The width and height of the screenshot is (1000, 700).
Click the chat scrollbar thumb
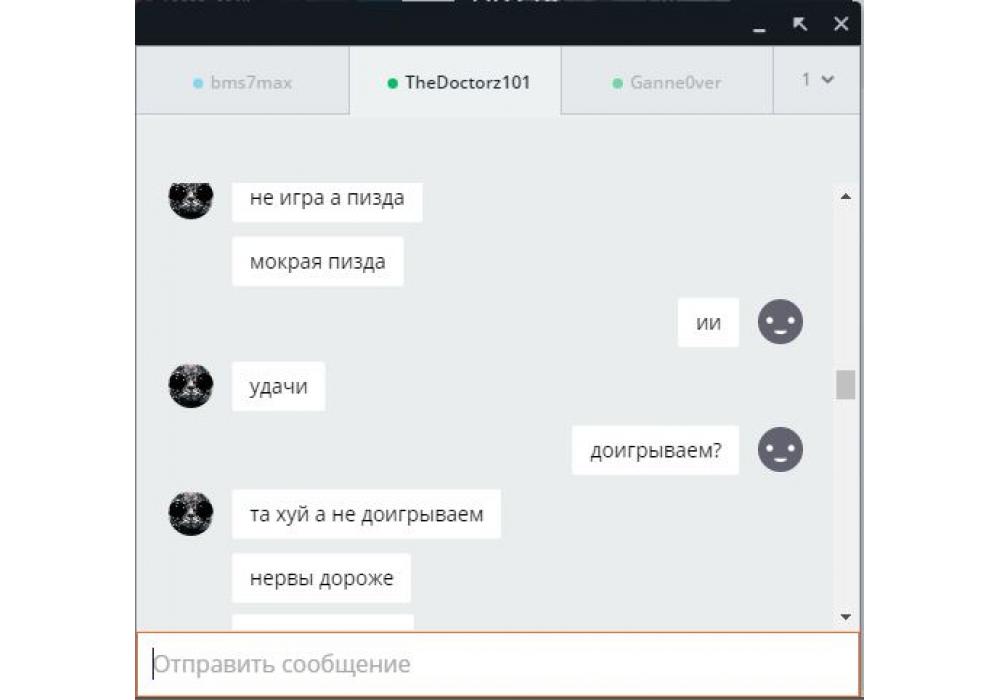846,384
